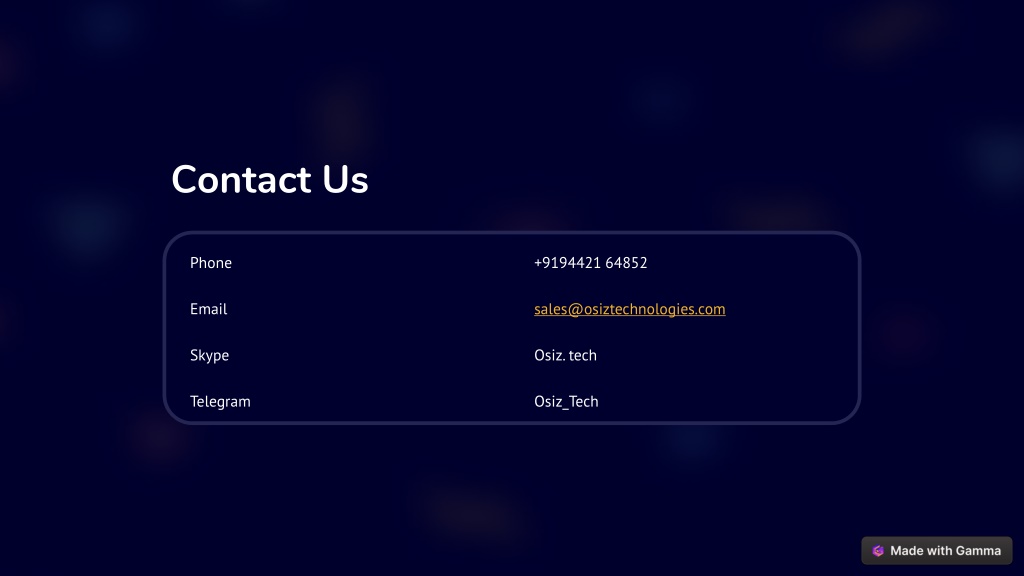Viewport: 1024px width, 576px height.
Task: Click the @ symbol in the email address
Action: coord(575,309)
